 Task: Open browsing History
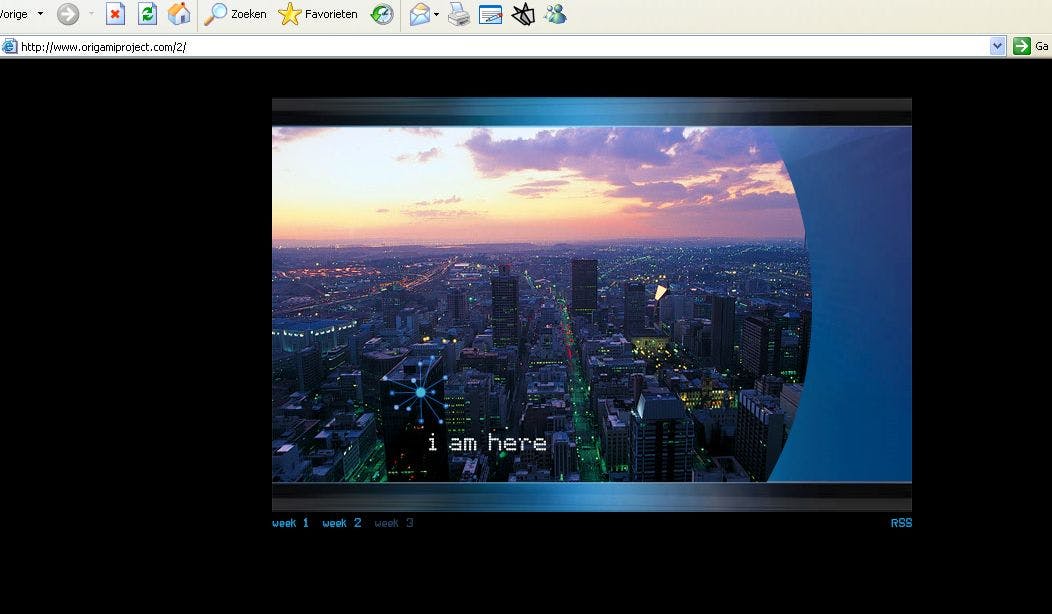pyautogui.click(x=382, y=14)
